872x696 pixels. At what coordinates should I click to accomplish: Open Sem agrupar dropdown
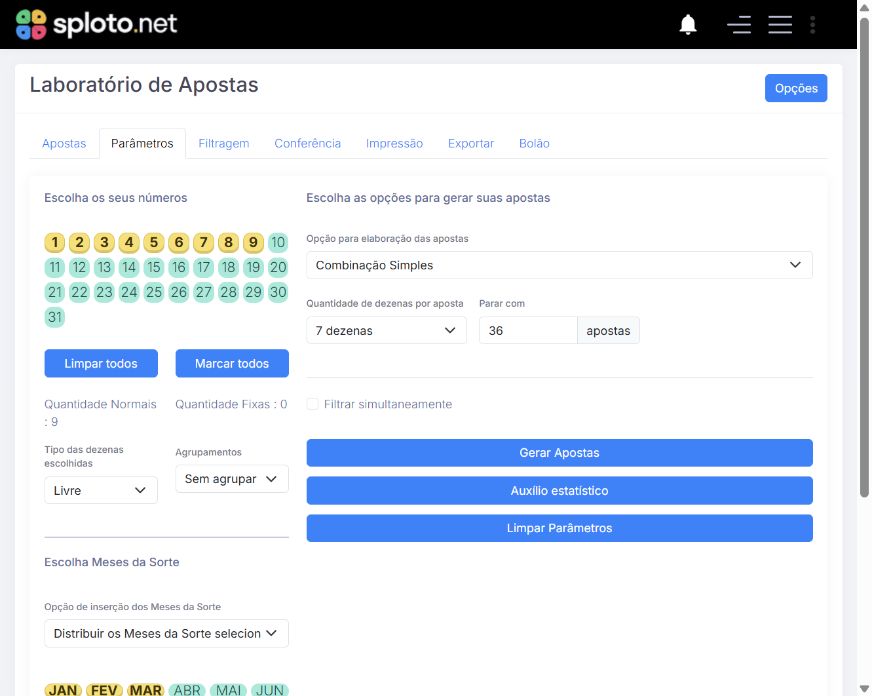tap(232, 479)
